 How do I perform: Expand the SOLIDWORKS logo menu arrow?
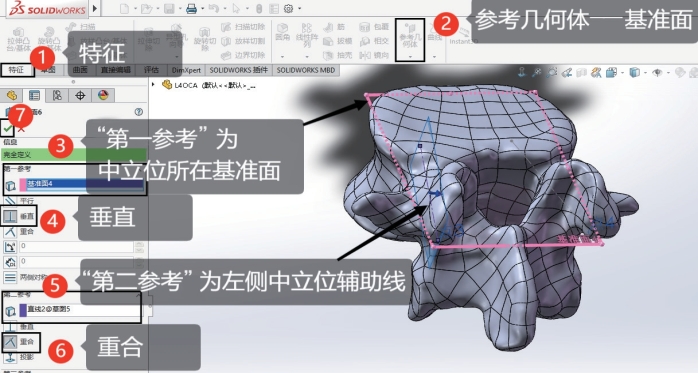pos(95,8)
